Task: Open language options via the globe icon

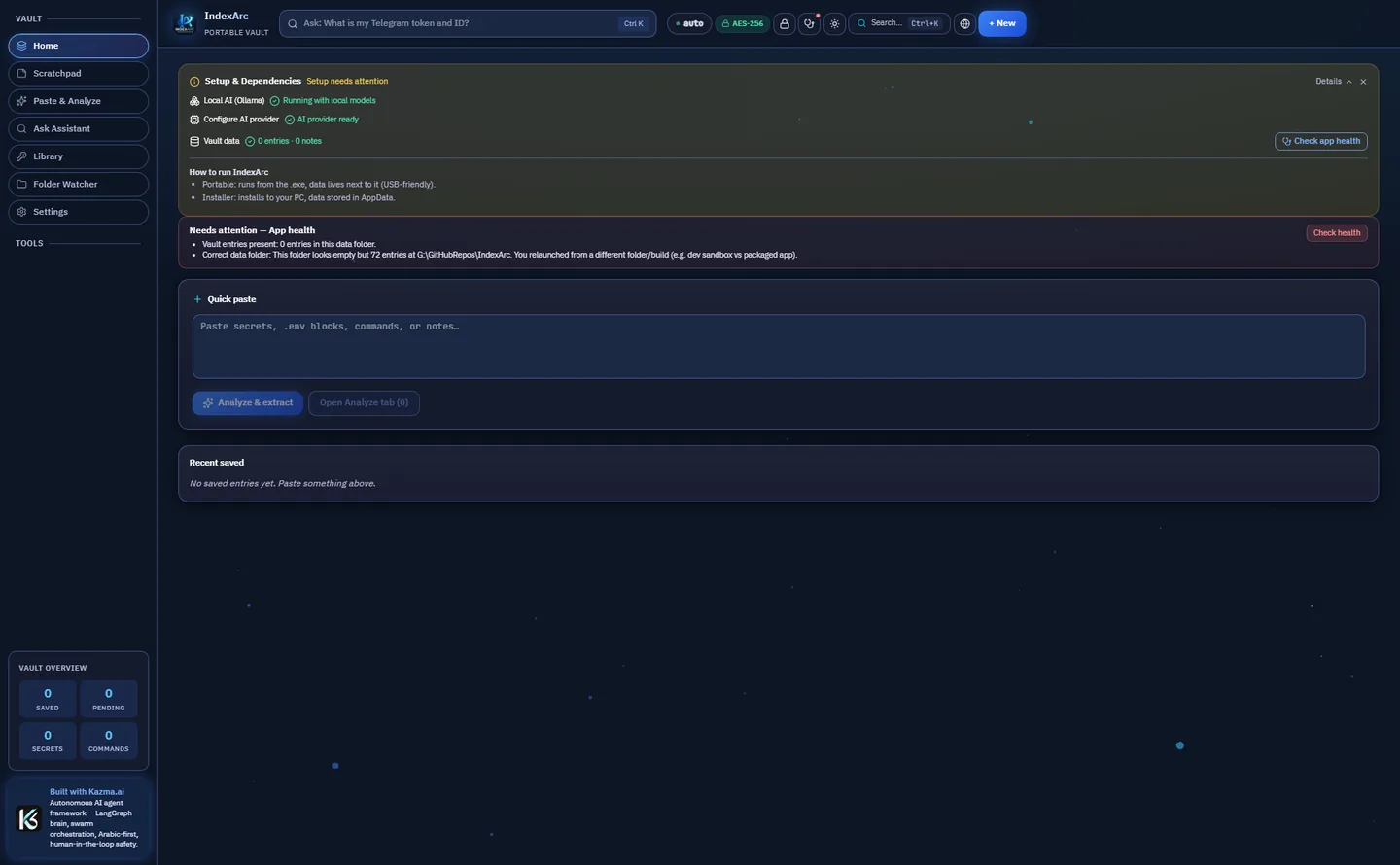Action: [x=964, y=23]
